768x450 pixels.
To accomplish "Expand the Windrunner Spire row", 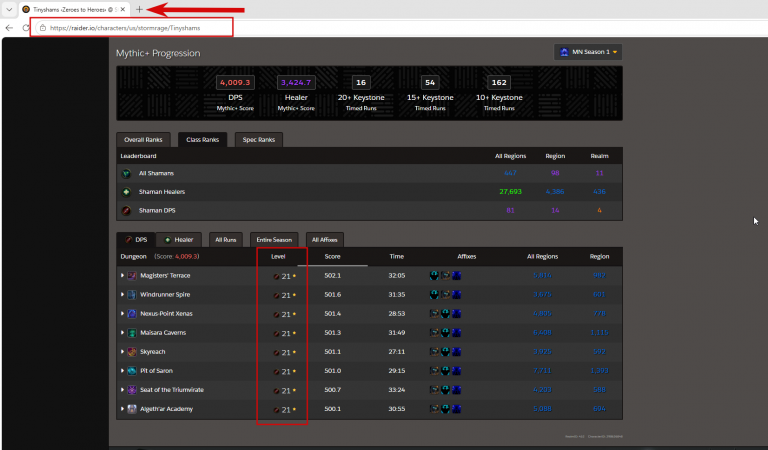I will click(122, 294).
